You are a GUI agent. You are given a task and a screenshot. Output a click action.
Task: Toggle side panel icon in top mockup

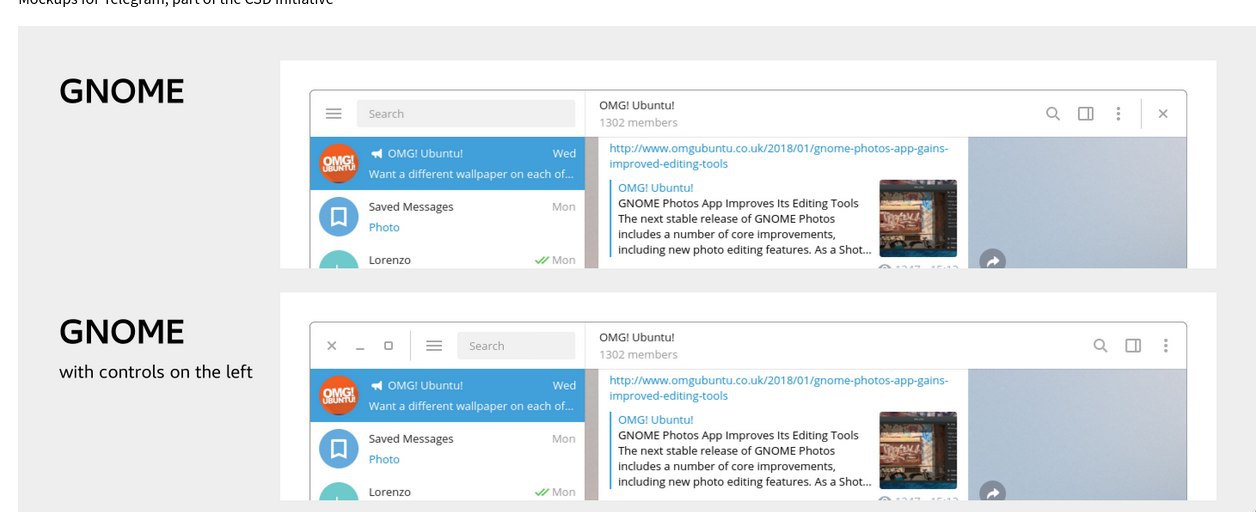click(1086, 114)
